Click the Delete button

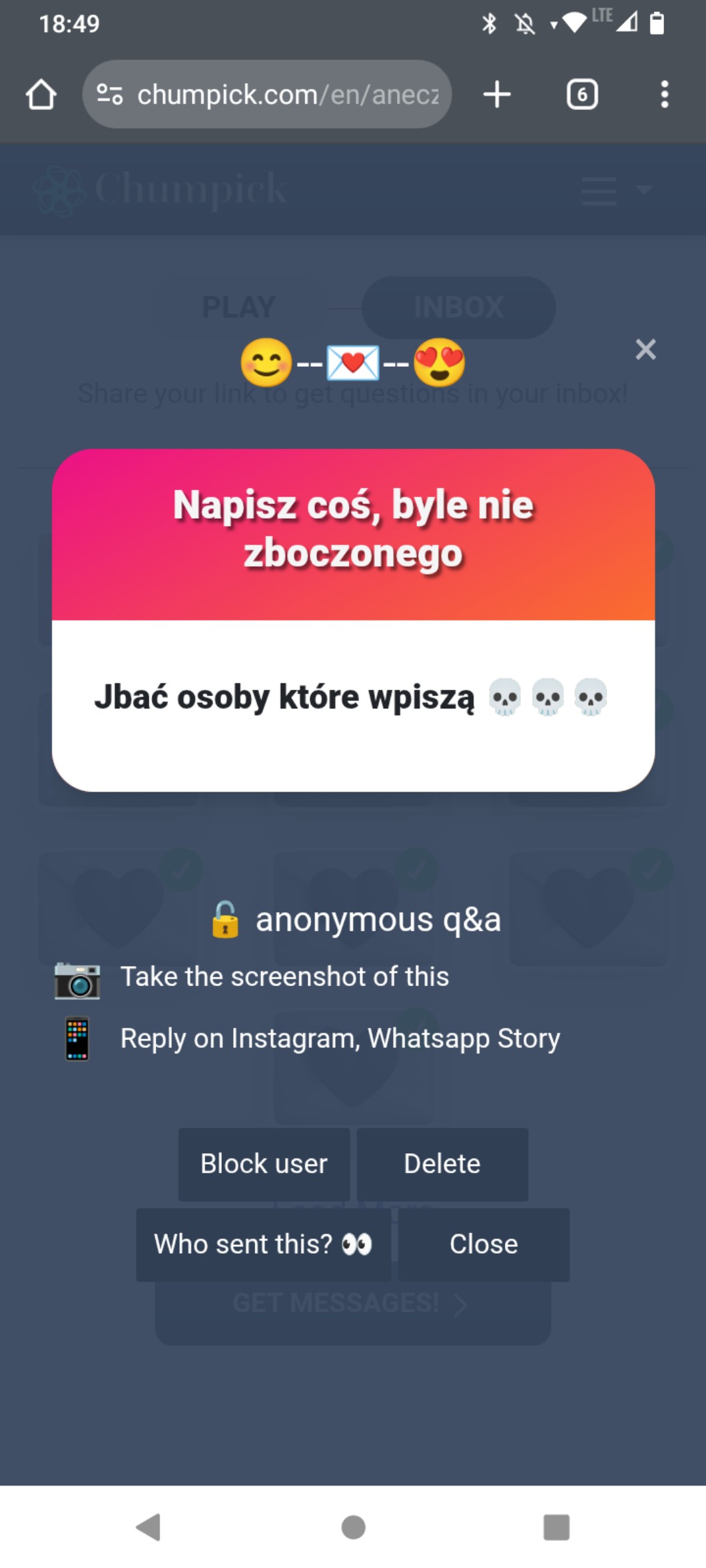pyautogui.click(x=442, y=1164)
